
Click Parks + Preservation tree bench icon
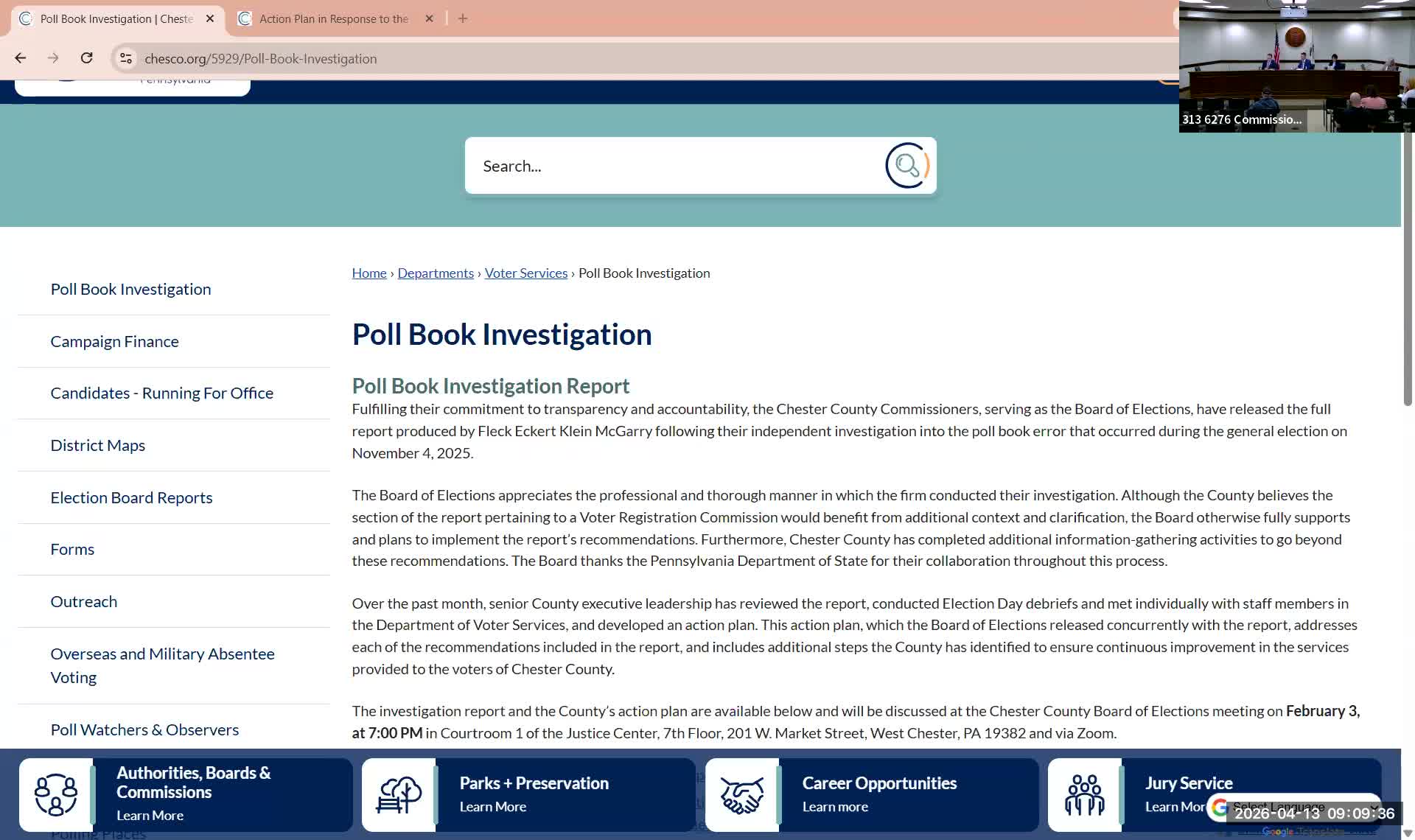pos(399,794)
